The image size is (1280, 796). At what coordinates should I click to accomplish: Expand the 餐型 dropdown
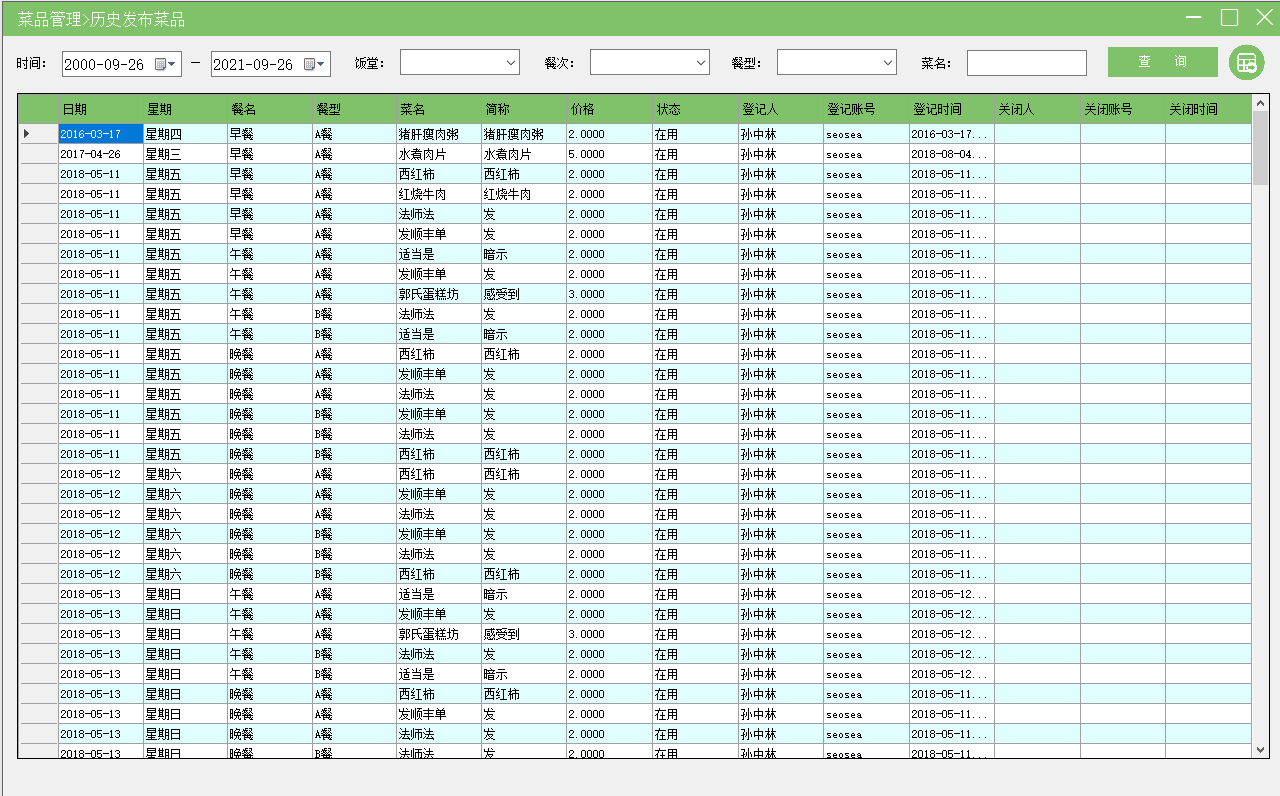(x=887, y=63)
